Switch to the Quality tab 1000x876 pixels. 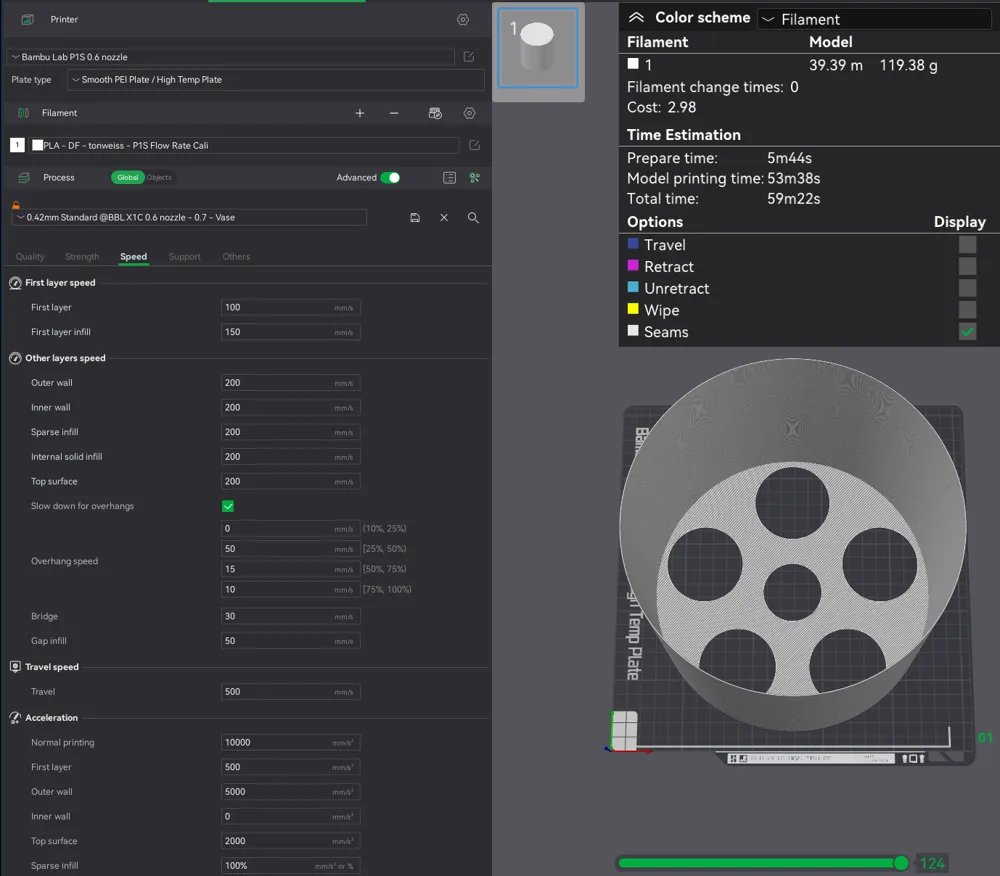coord(30,257)
